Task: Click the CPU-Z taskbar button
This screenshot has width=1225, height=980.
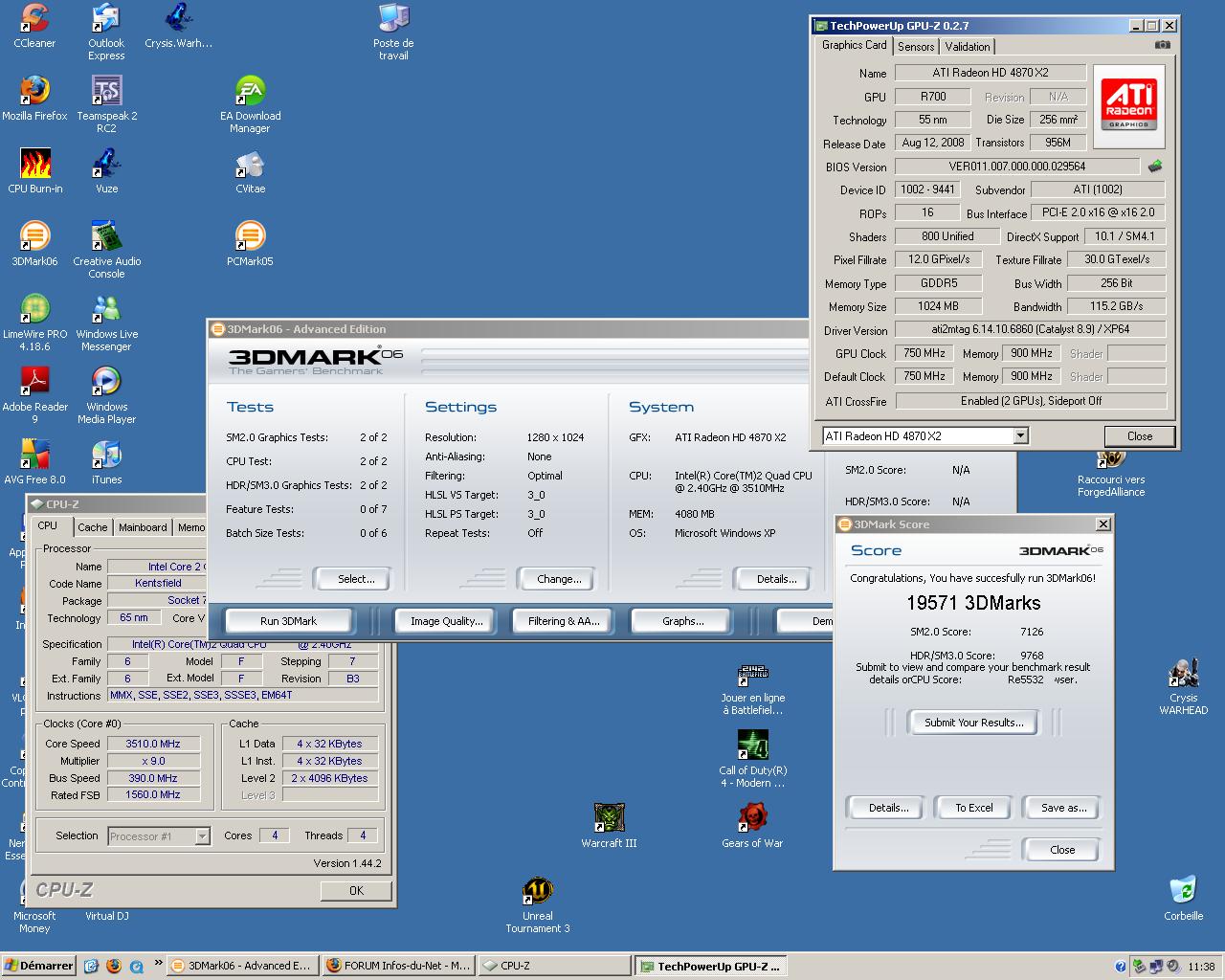Action: point(554,966)
